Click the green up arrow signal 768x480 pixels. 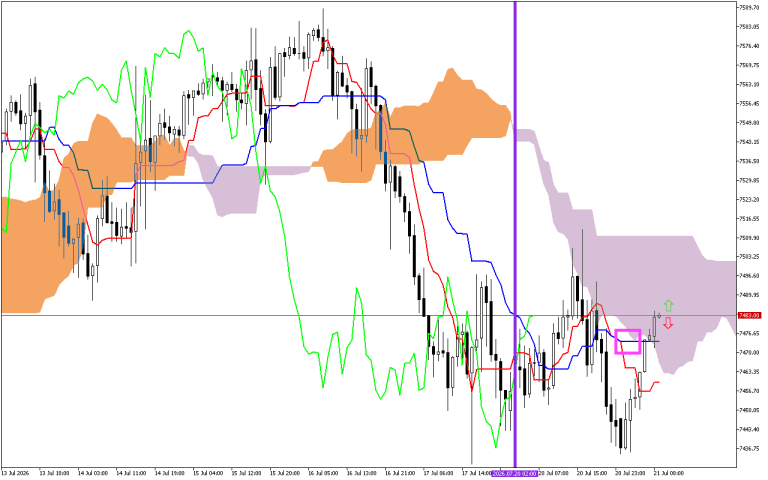point(669,306)
